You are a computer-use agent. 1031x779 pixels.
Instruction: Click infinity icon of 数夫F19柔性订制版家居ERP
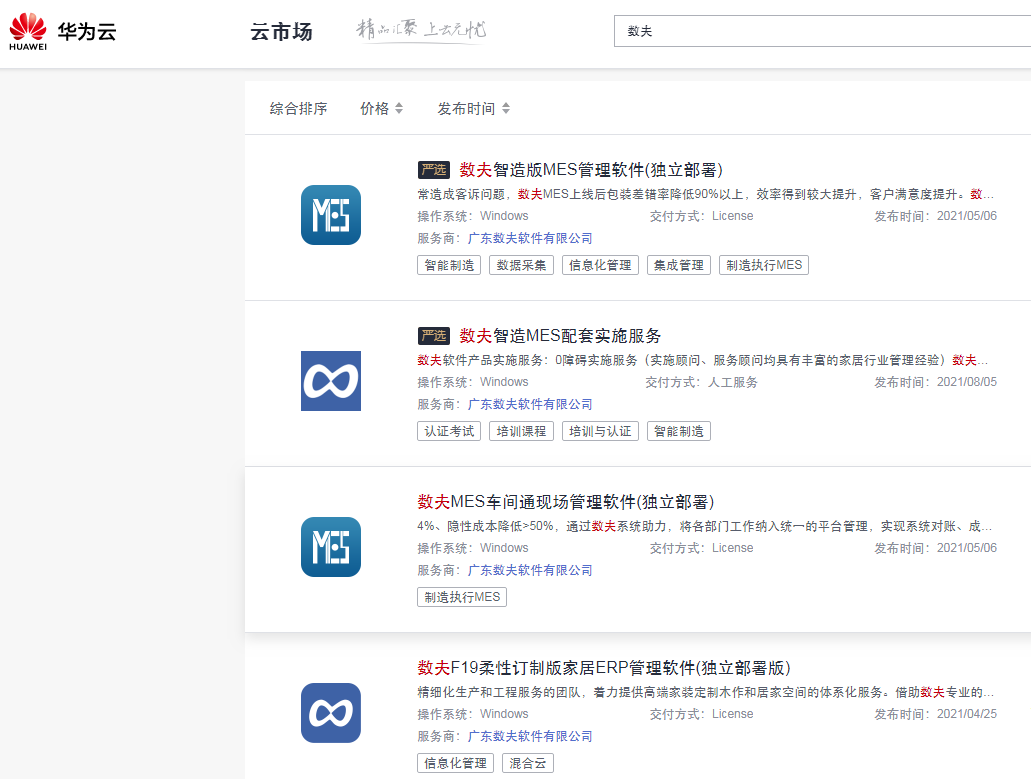[331, 713]
